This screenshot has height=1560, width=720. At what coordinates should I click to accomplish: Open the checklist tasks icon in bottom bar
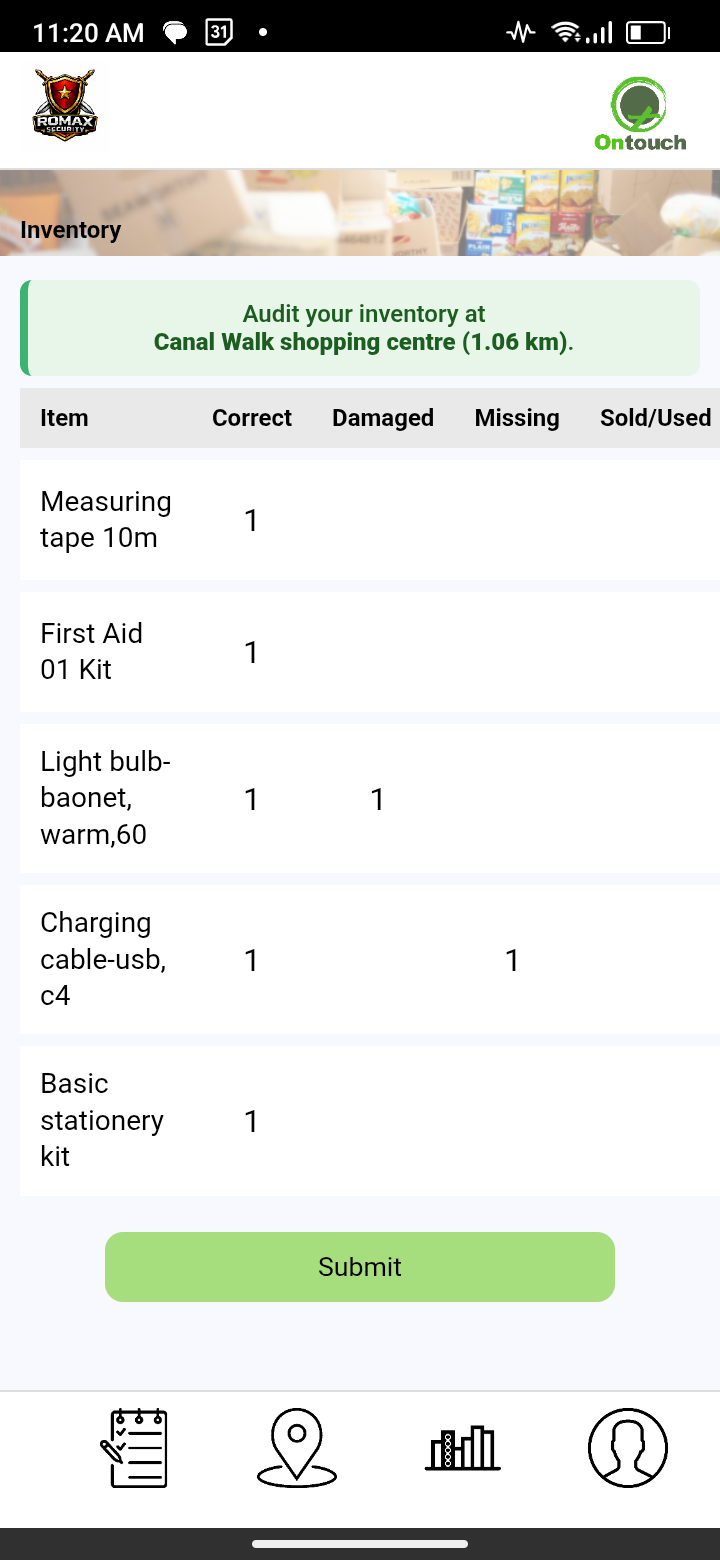click(134, 1447)
